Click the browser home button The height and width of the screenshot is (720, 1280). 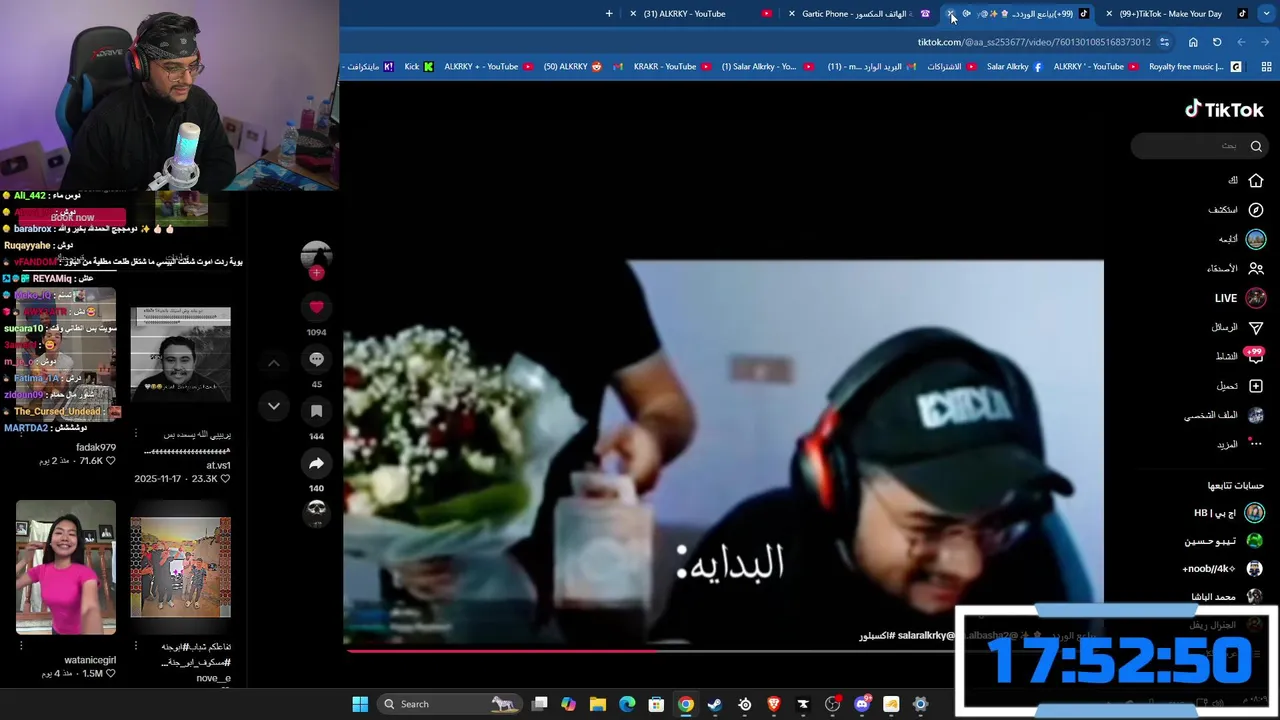coord(1193,42)
